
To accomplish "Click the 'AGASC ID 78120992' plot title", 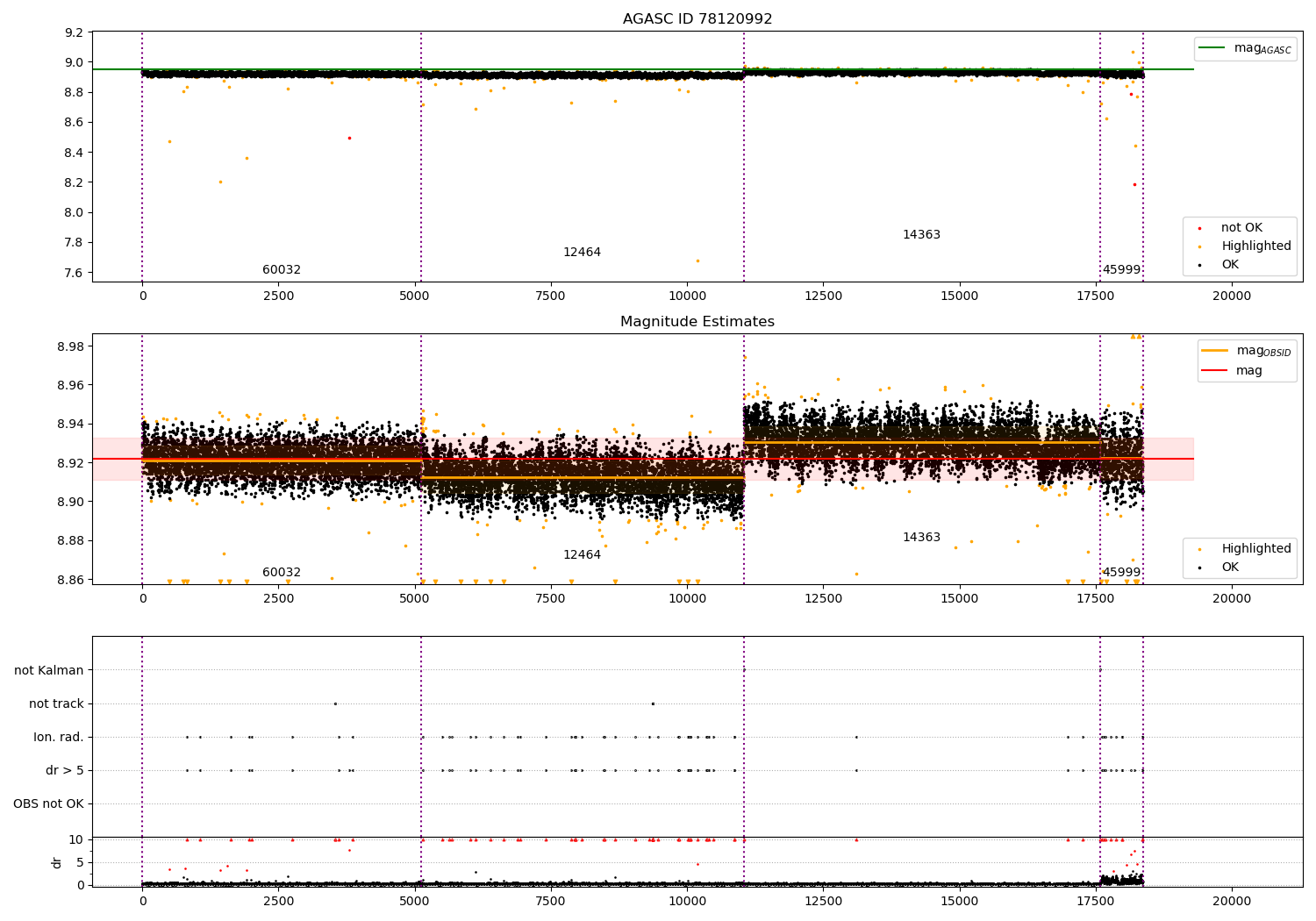I will (697, 19).
